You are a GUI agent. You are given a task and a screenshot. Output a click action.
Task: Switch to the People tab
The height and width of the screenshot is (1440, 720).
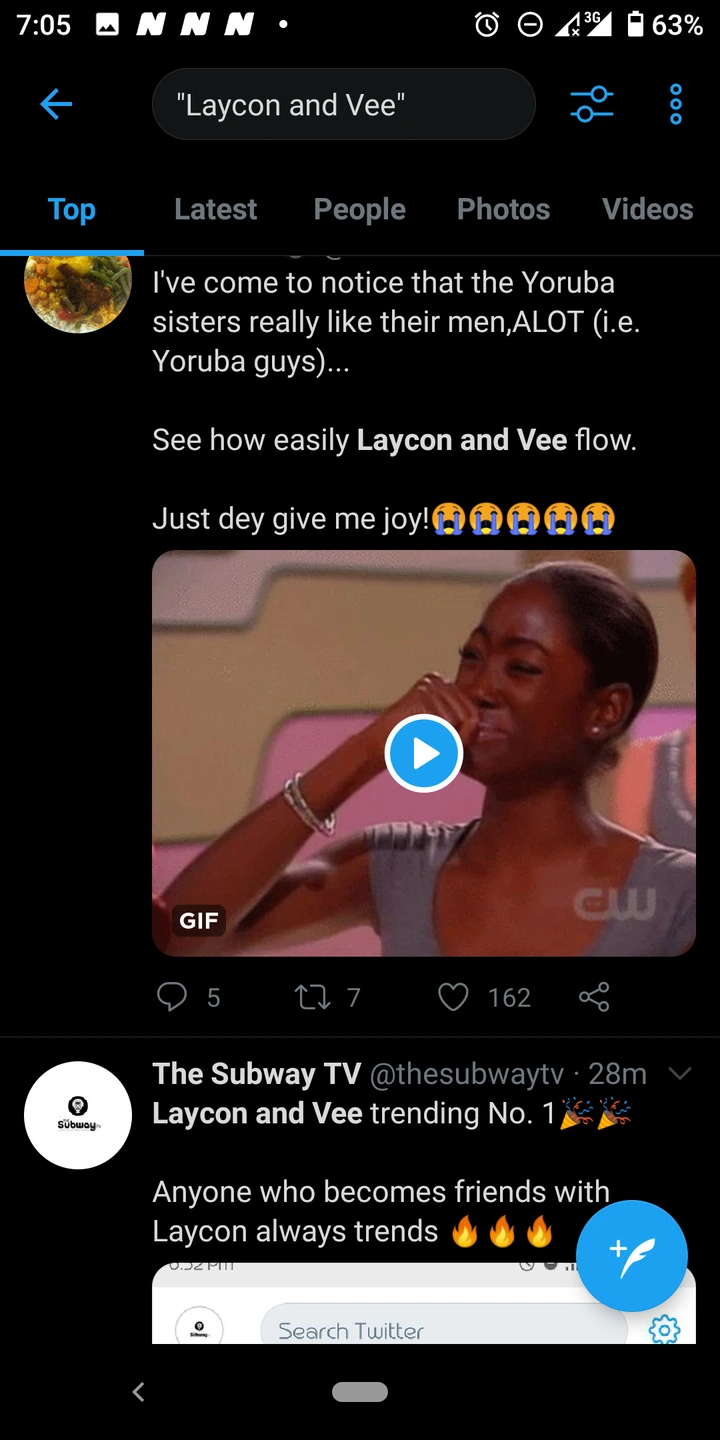pos(359,209)
